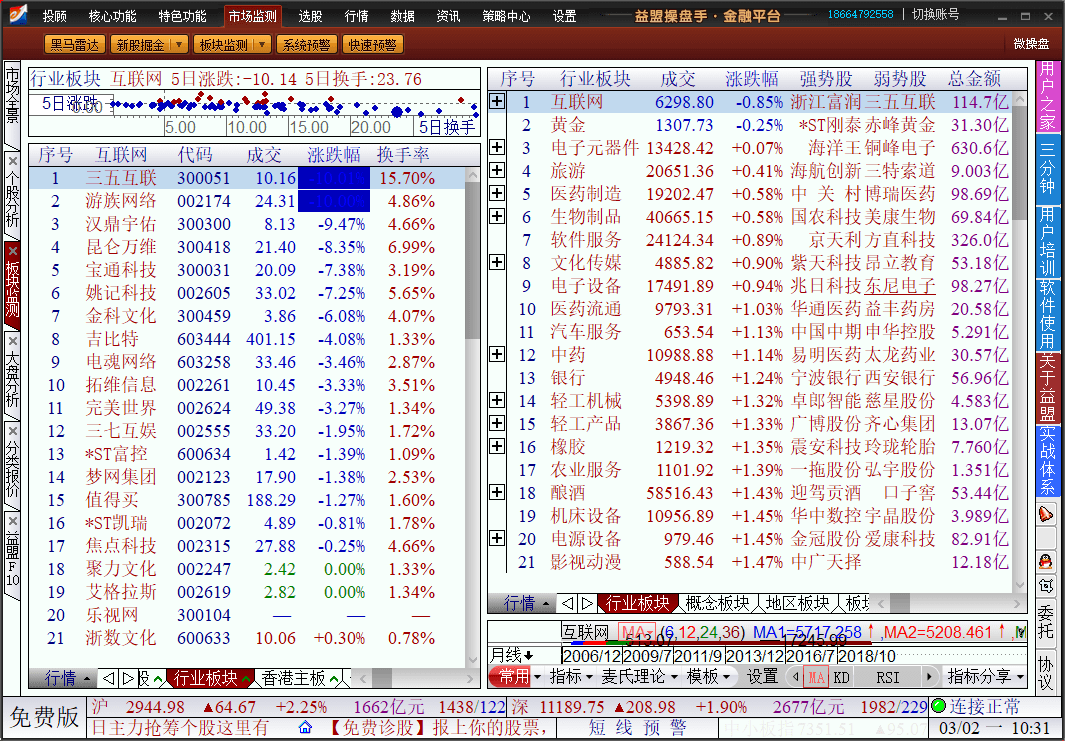Open the 指标 dropdown menu
Screen dimensions: 1065x741
[x=571, y=676]
